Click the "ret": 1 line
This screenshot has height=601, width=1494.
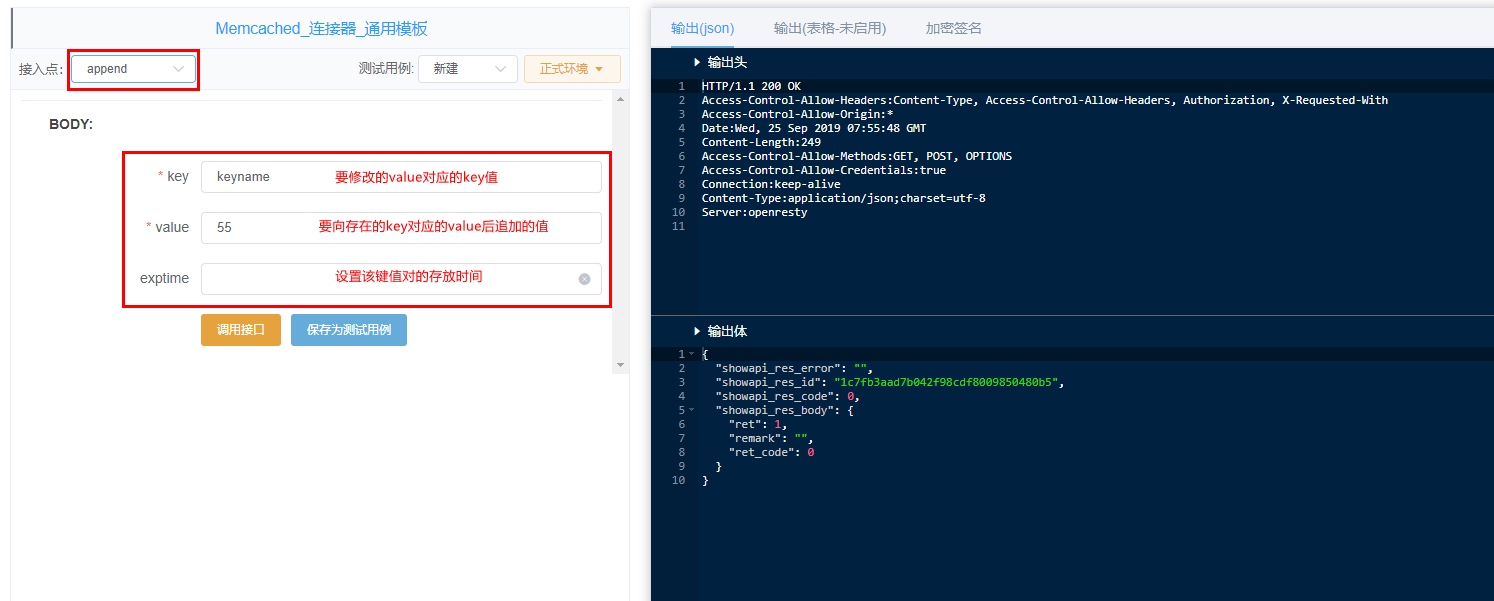[x=758, y=424]
